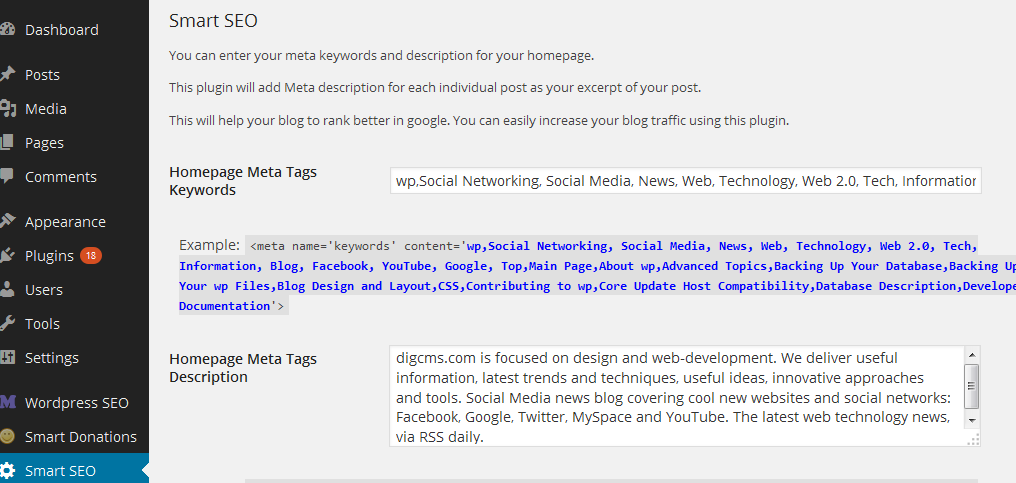The image size is (1016, 483).
Task: Click the Tools wrench icon
Action: tap(6, 324)
